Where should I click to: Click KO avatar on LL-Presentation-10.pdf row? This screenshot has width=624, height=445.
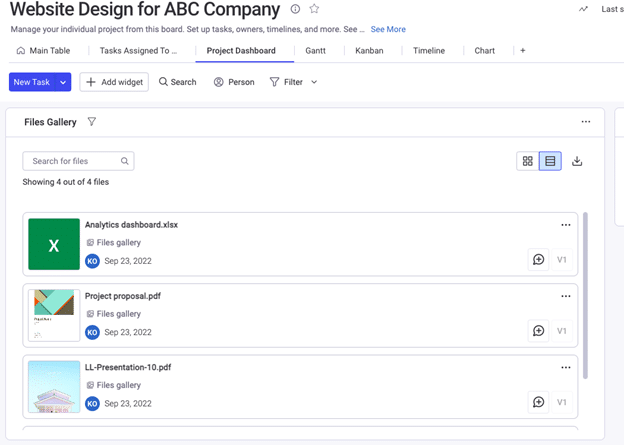[x=92, y=404]
